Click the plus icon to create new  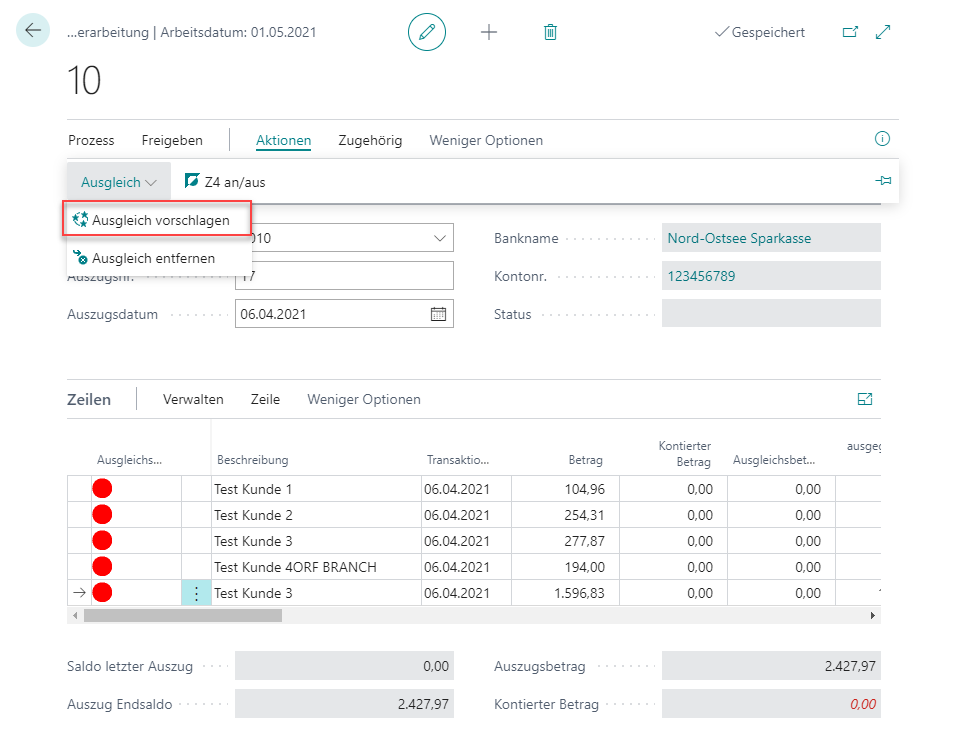489,32
